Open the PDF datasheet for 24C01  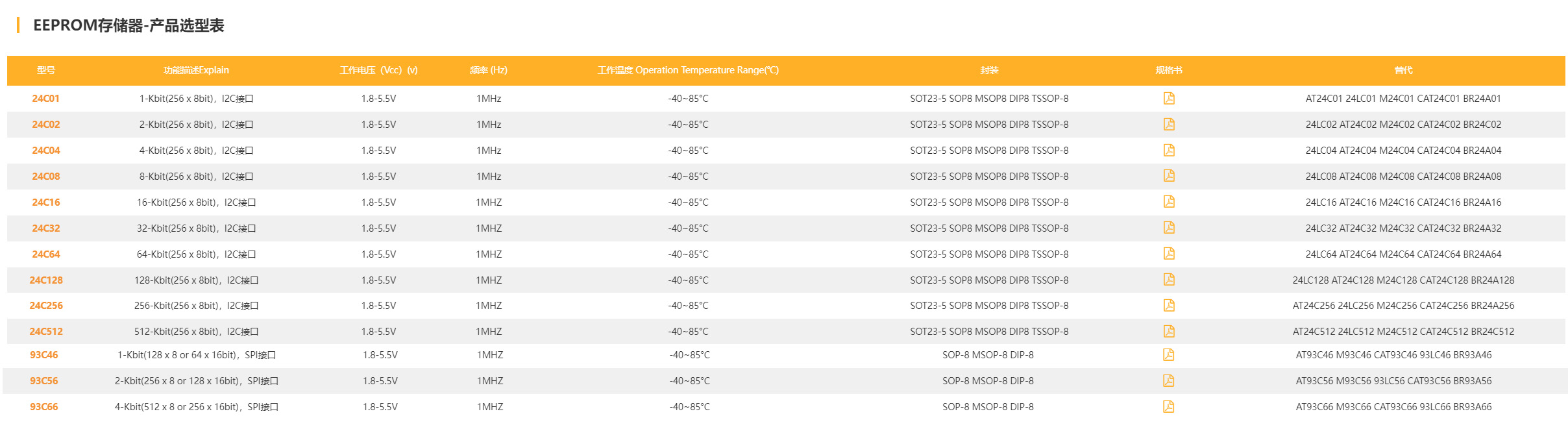click(1169, 98)
